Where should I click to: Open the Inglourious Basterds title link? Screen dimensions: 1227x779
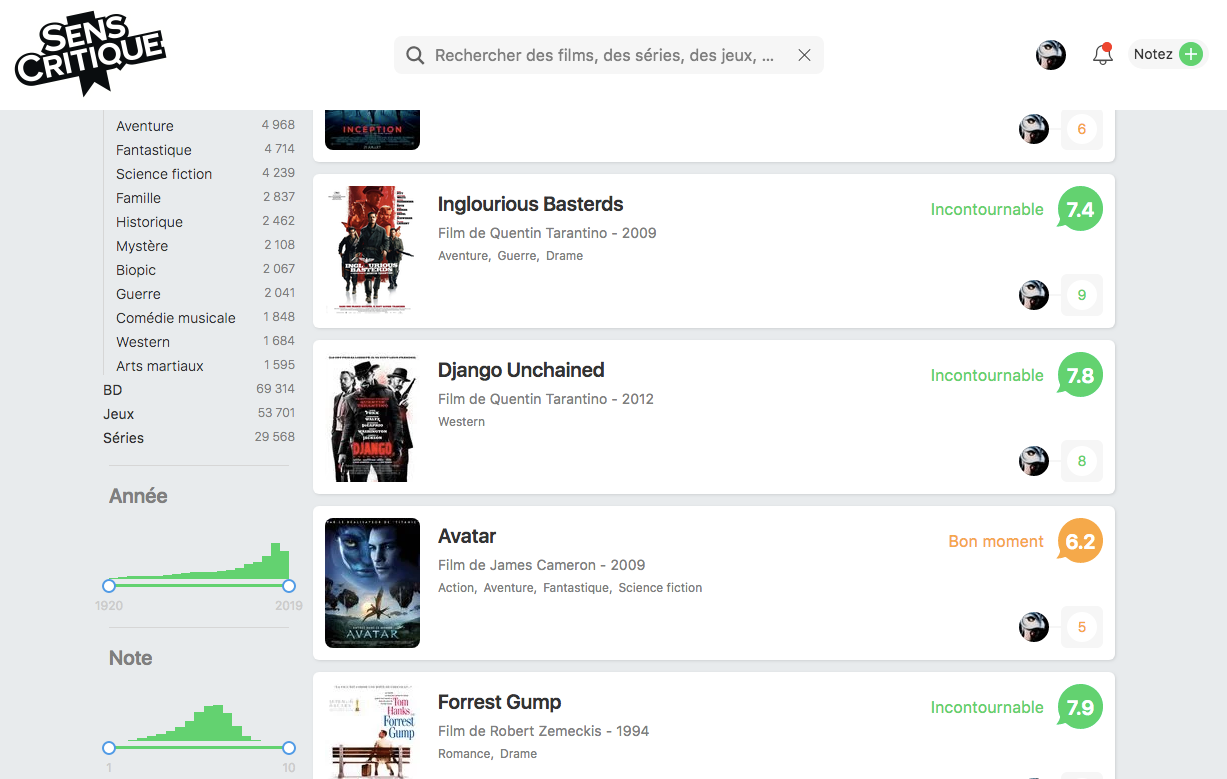530,205
